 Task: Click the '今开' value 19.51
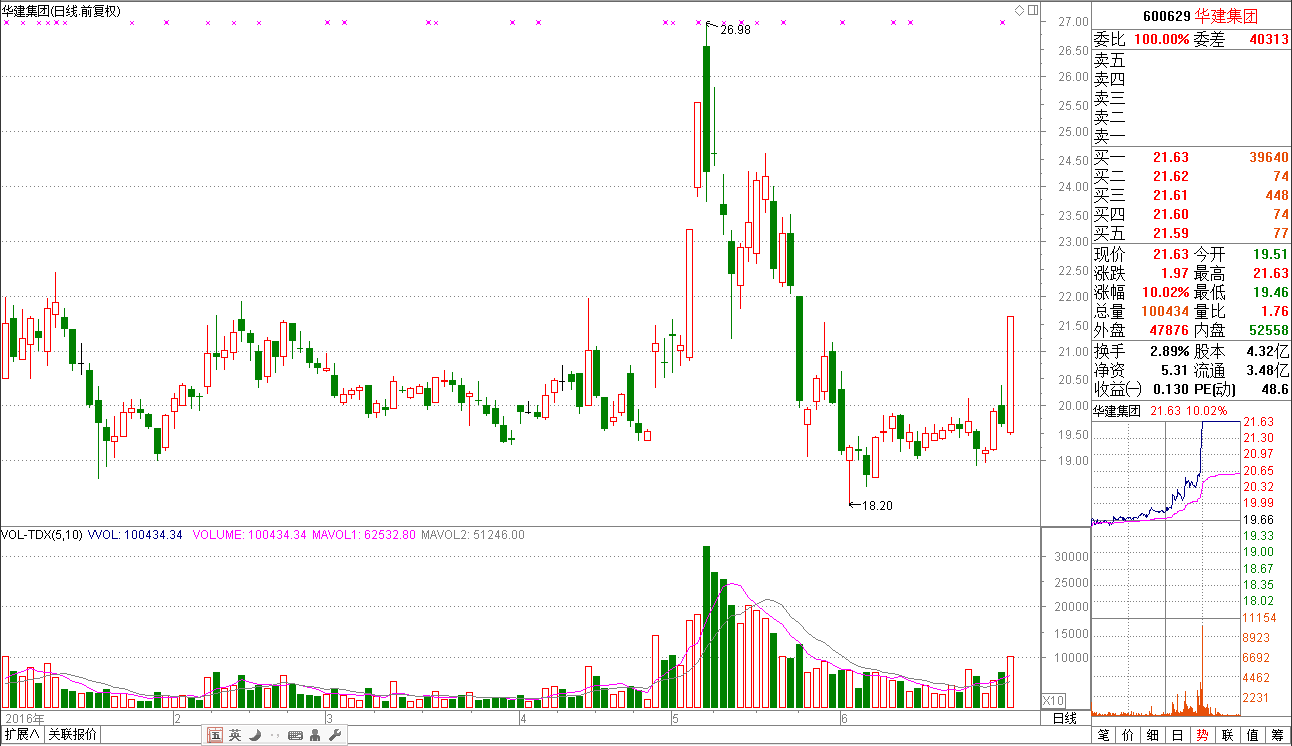(1271, 254)
